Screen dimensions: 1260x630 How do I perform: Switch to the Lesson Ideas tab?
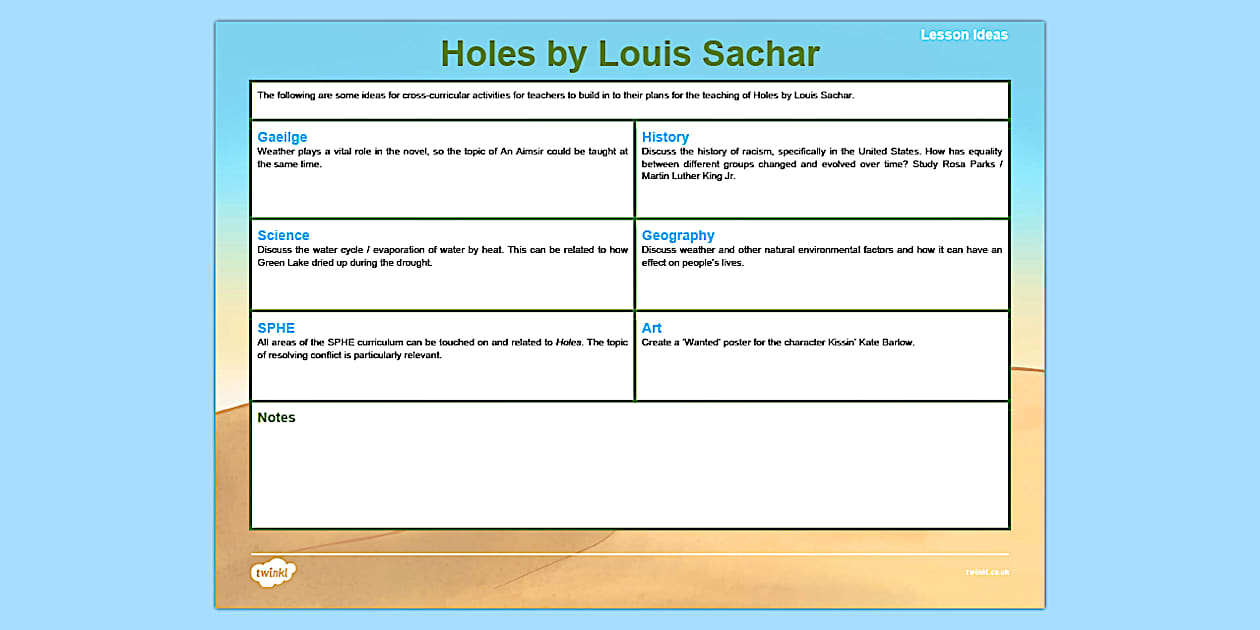coord(963,34)
